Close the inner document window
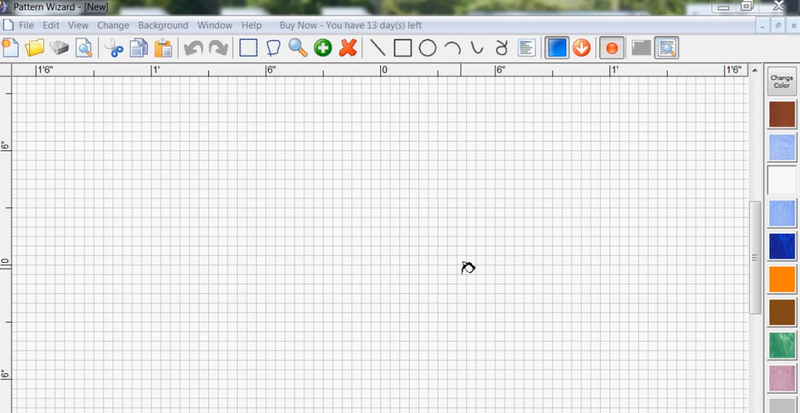This screenshot has height=413, width=800. [793, 26]
